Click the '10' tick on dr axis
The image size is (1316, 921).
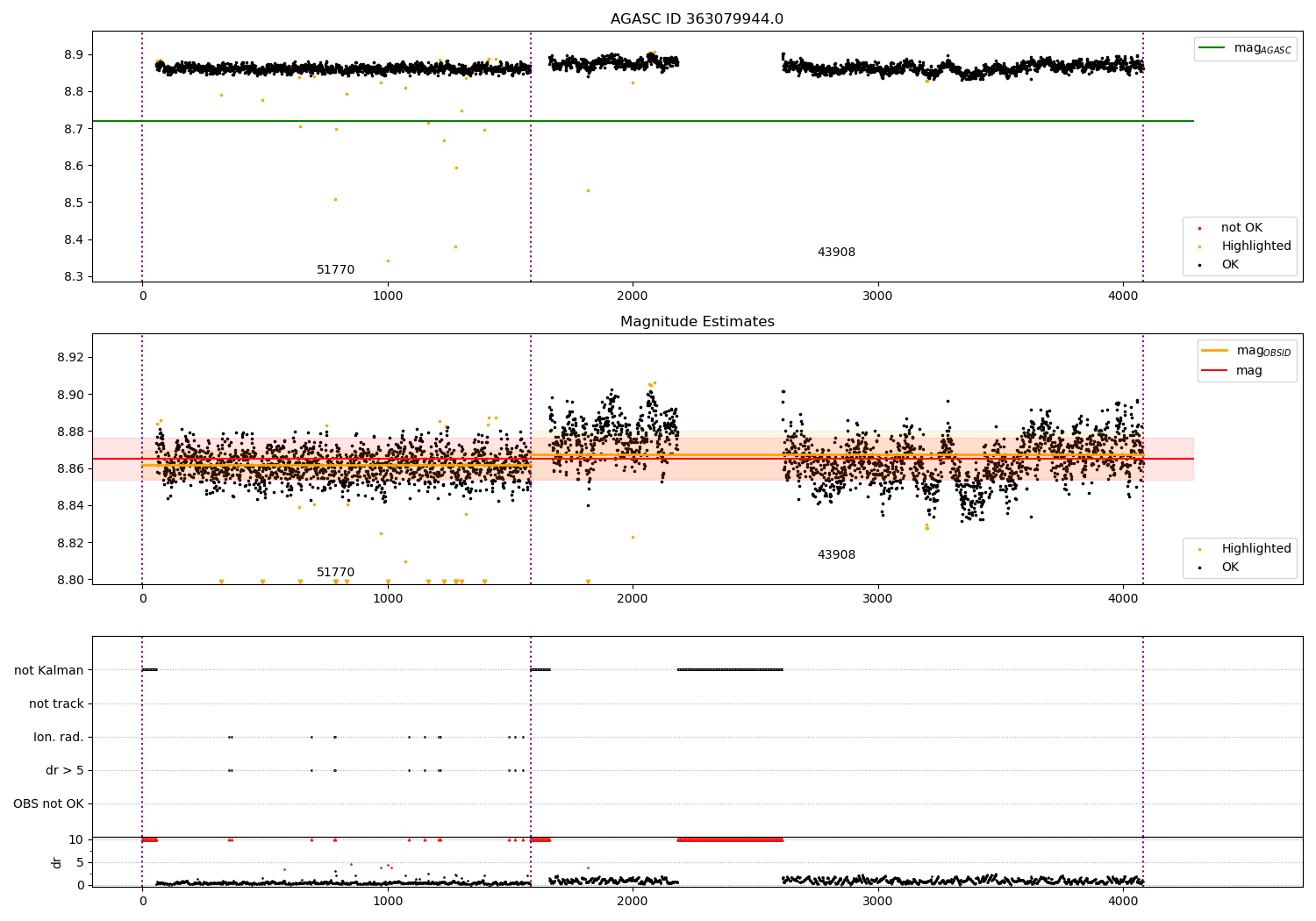pos(76,839)
